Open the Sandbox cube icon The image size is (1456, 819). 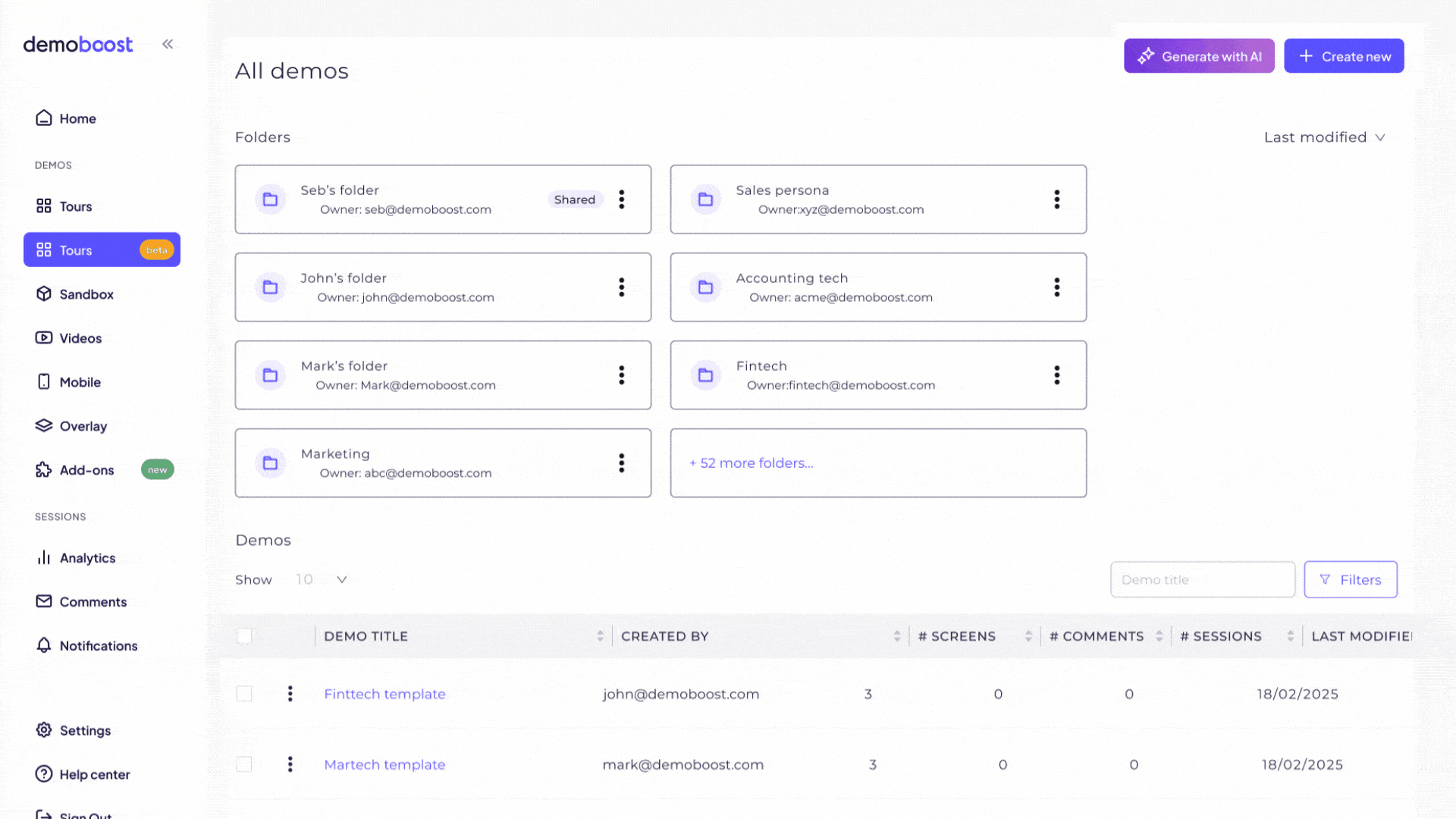click(x=44, y=294)
